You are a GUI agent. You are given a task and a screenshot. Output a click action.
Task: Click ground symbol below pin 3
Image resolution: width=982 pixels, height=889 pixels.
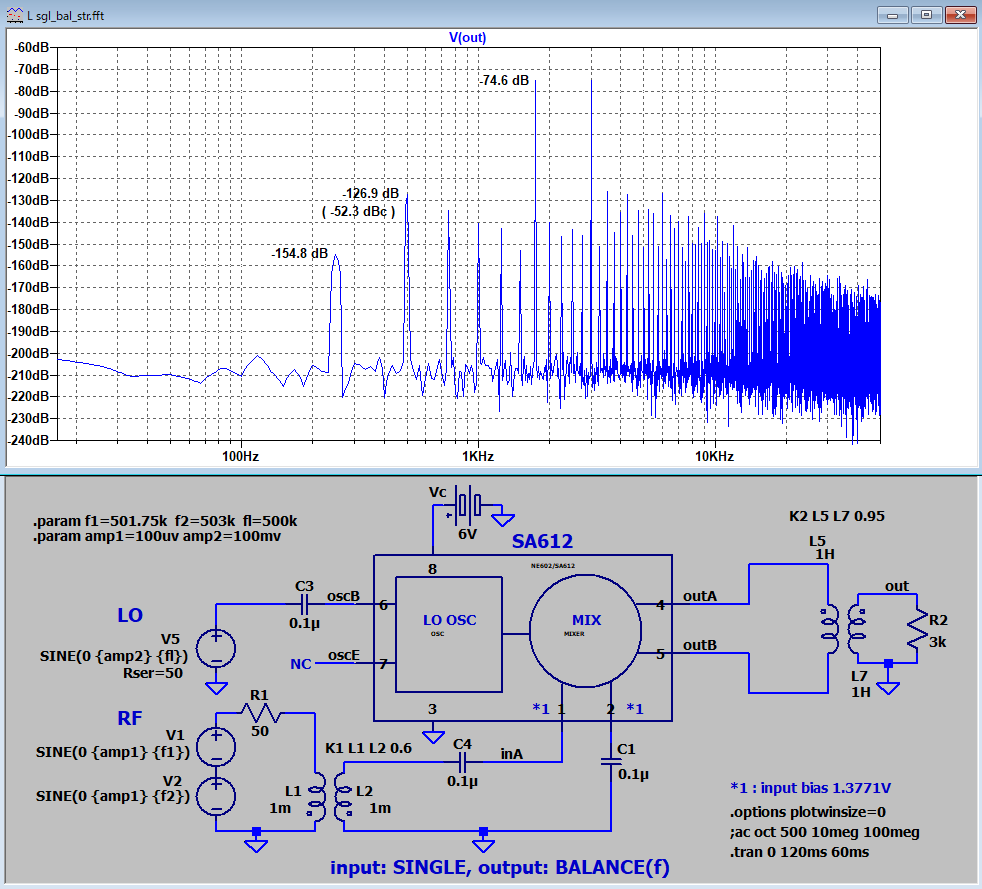(433, 737)
